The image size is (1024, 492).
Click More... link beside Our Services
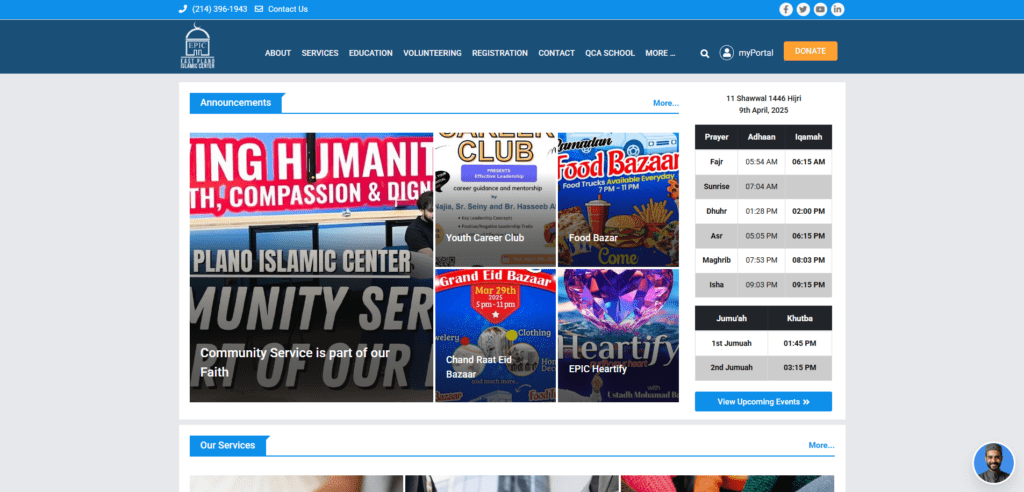click(821, 446)
